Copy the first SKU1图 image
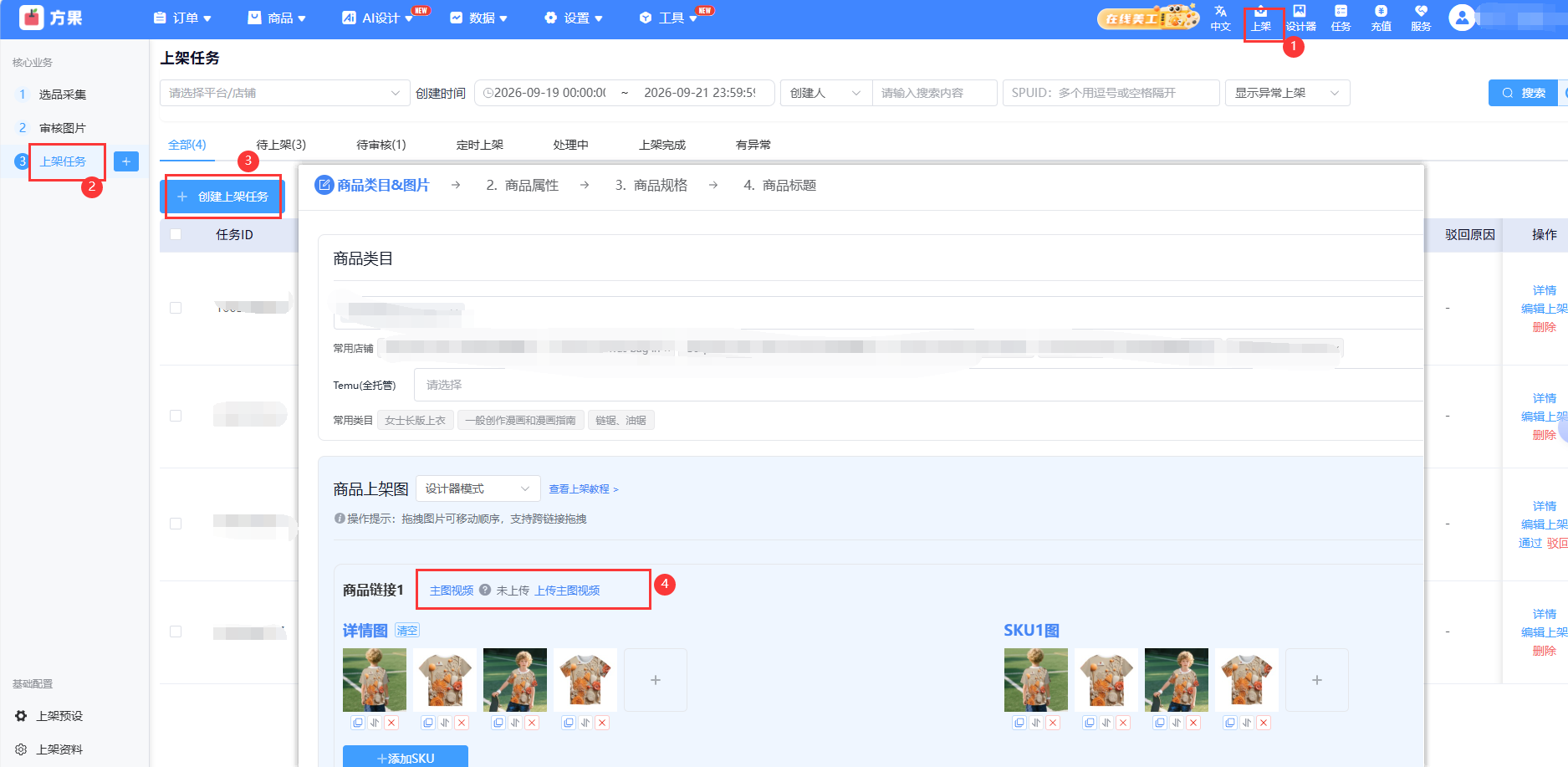Viewport: 1568px width, 767px height. coord(1019,723)
